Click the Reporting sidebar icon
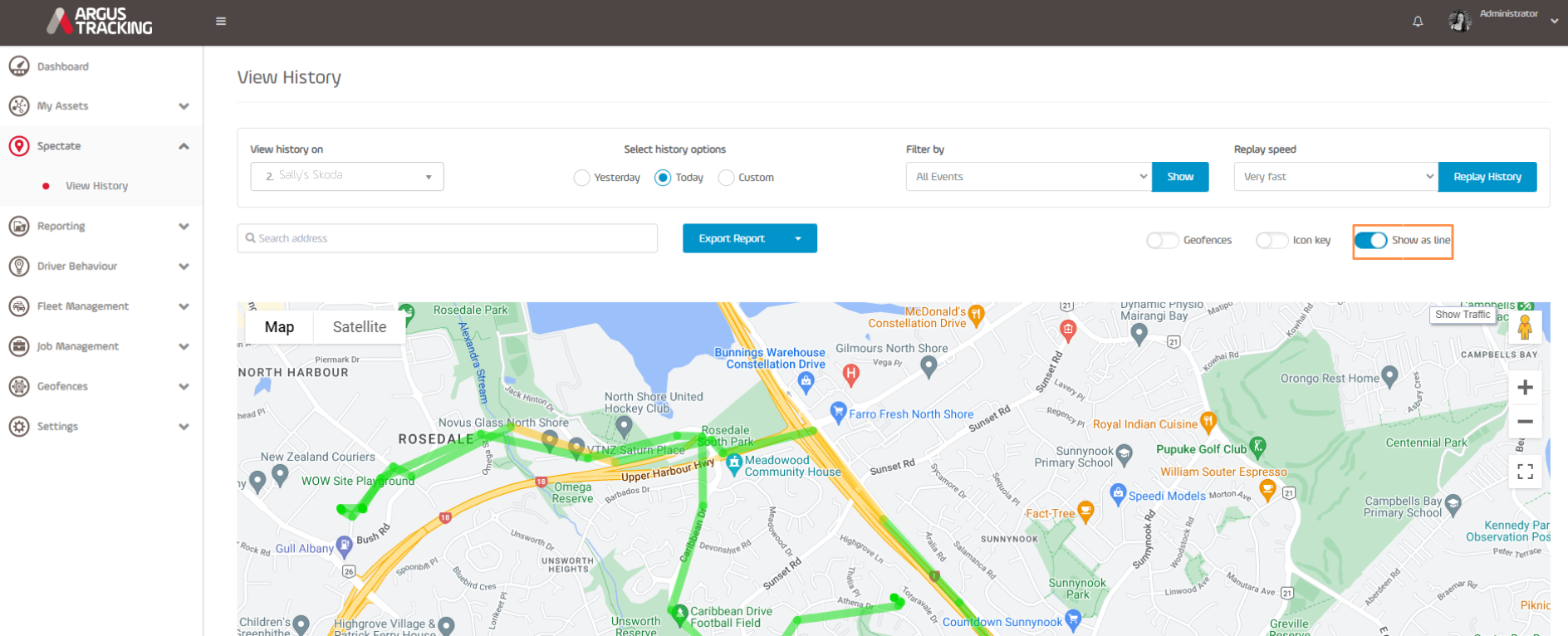This screenshot has width=1568, height=636. coord(19,226)
